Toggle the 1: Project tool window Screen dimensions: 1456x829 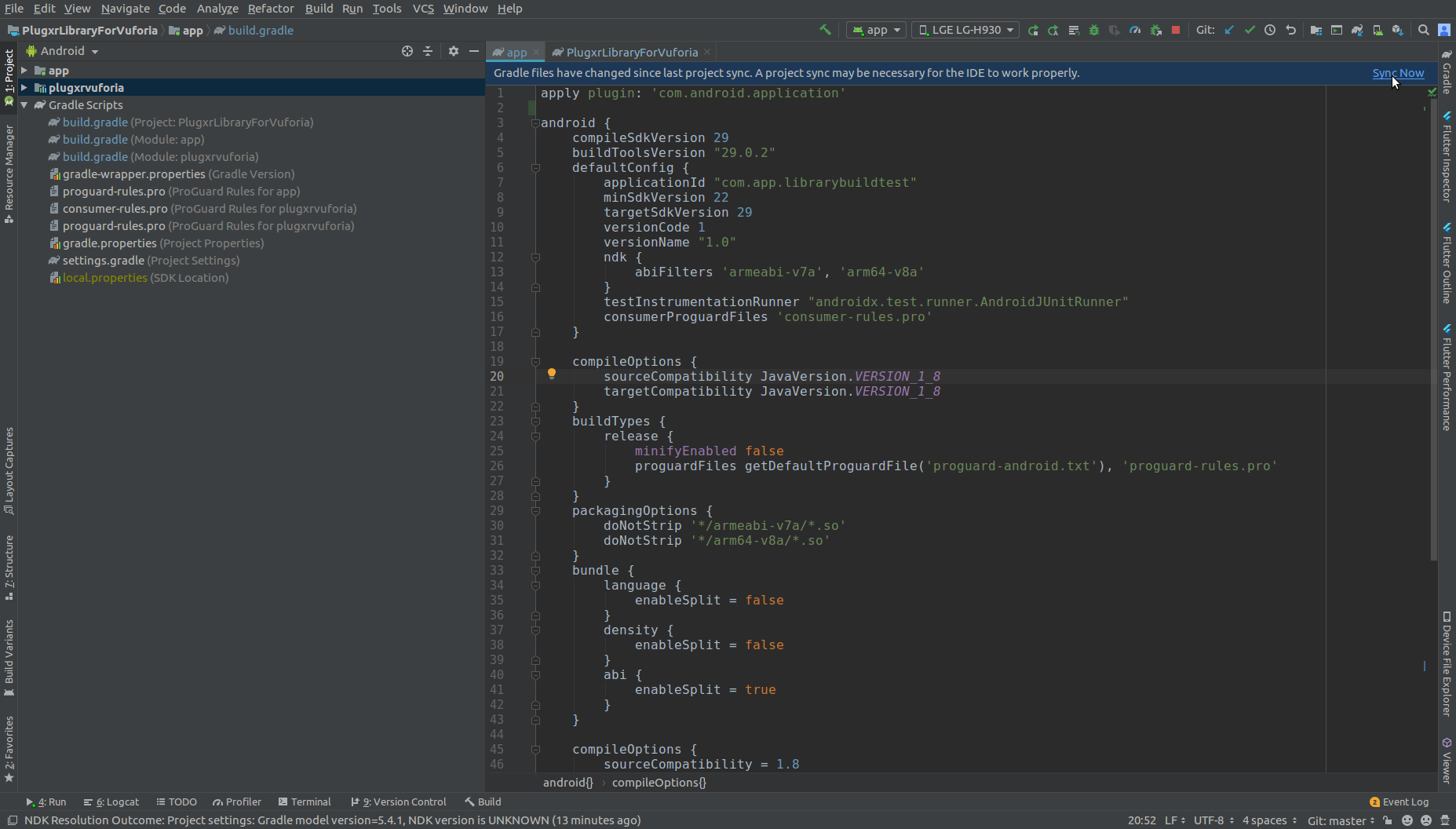pos(9,79)
